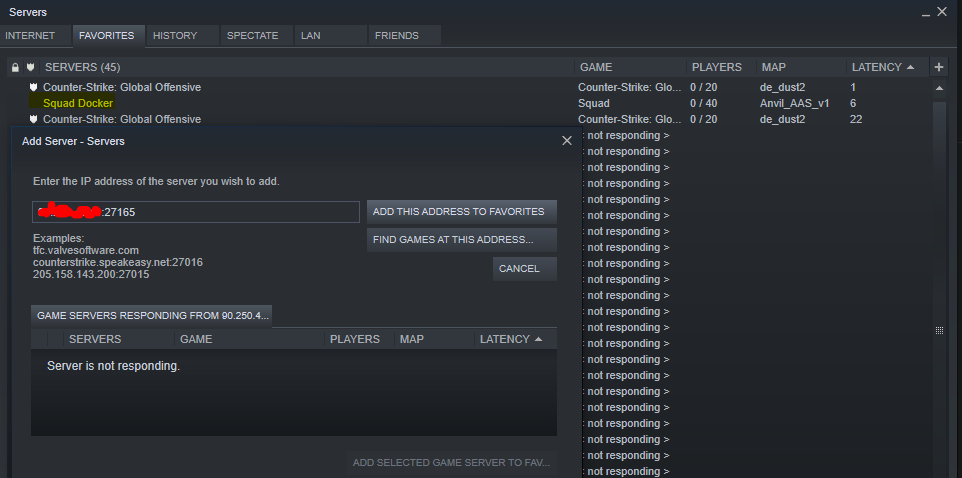Switch to the Internet tab
The image size is (962, 478).
click(x=36, y=36)
